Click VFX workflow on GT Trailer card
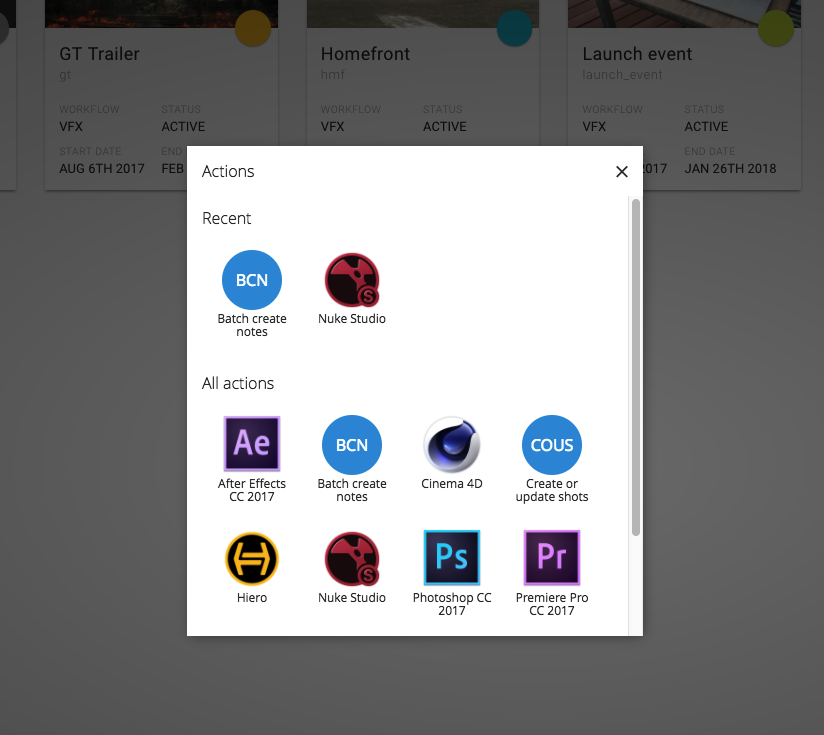 pos(71,127)
